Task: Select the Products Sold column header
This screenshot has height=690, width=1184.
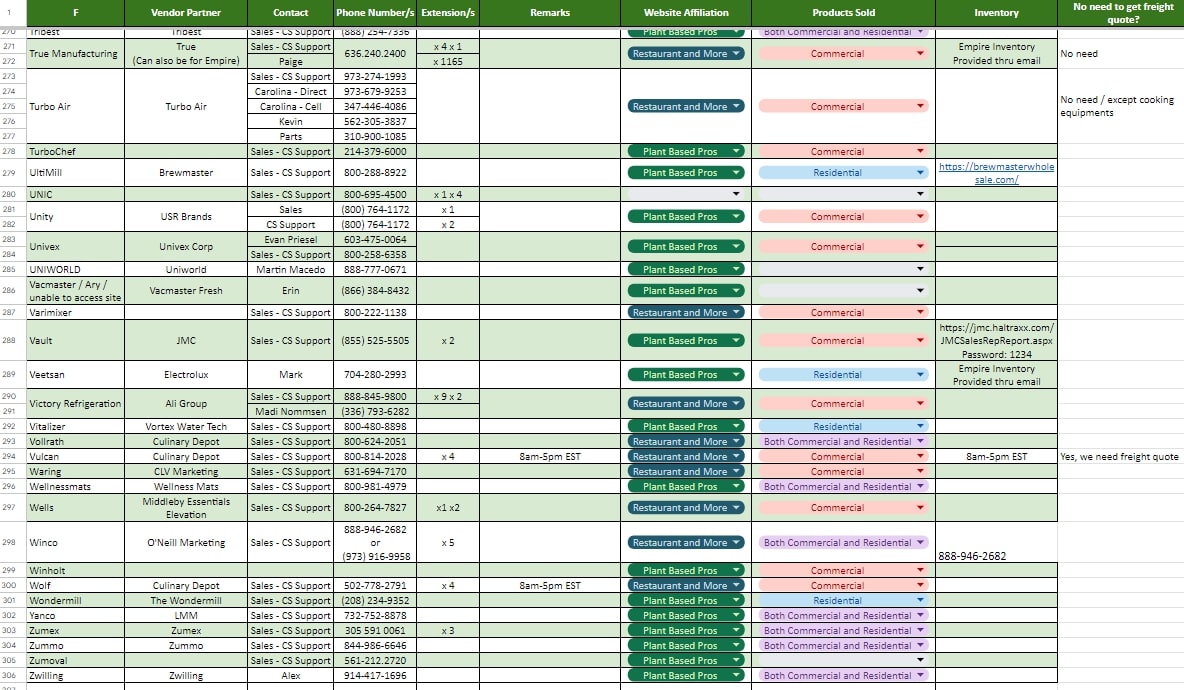Action: tap(843, 13)
